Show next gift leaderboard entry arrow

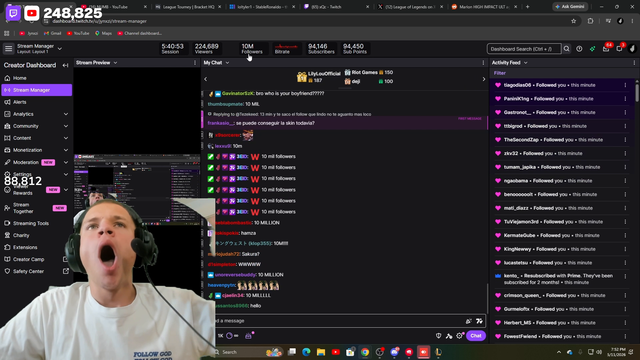click(484, 79)
